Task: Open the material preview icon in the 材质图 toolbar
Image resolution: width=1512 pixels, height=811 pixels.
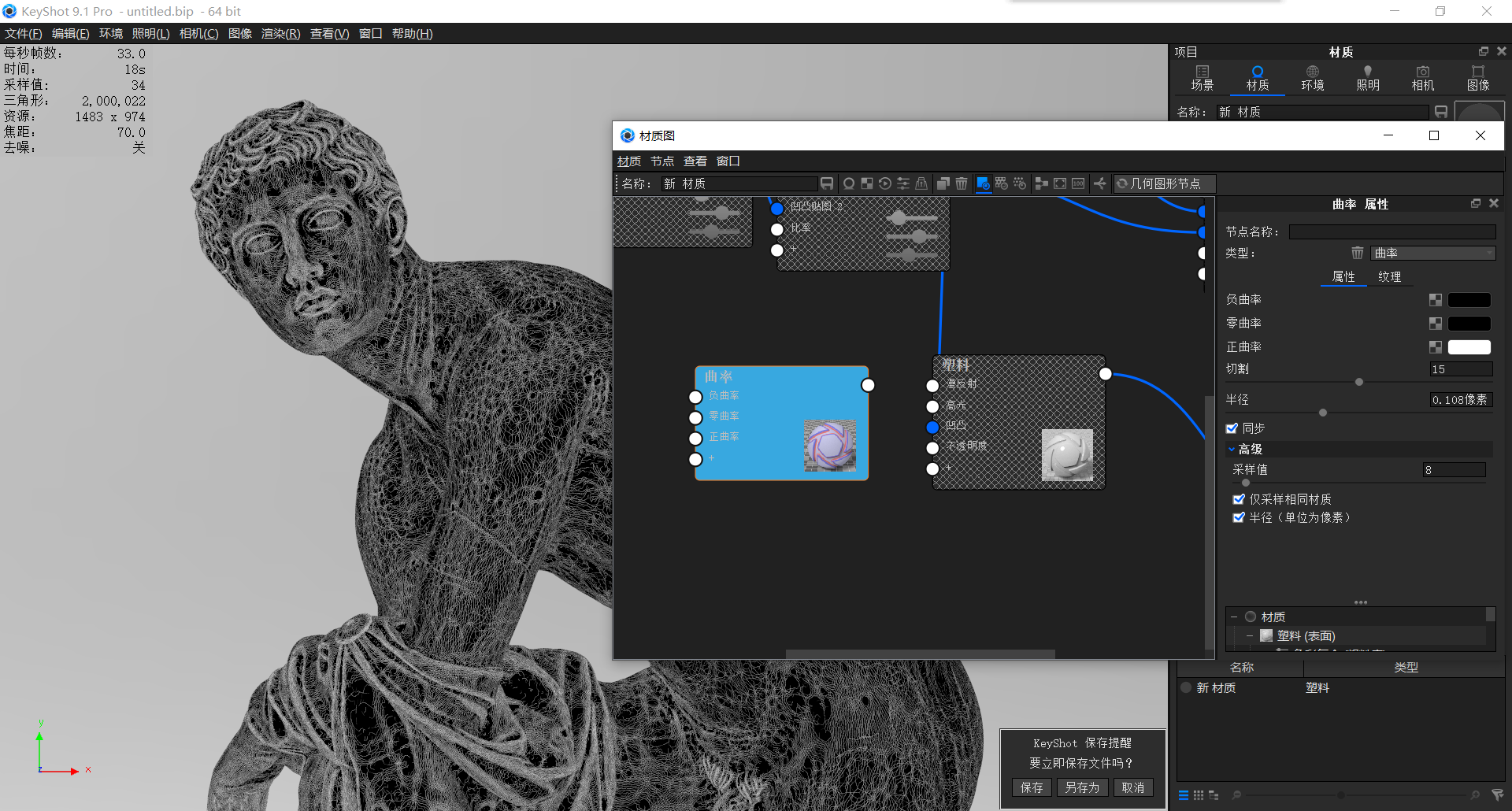Action: (x=849, y=183)
